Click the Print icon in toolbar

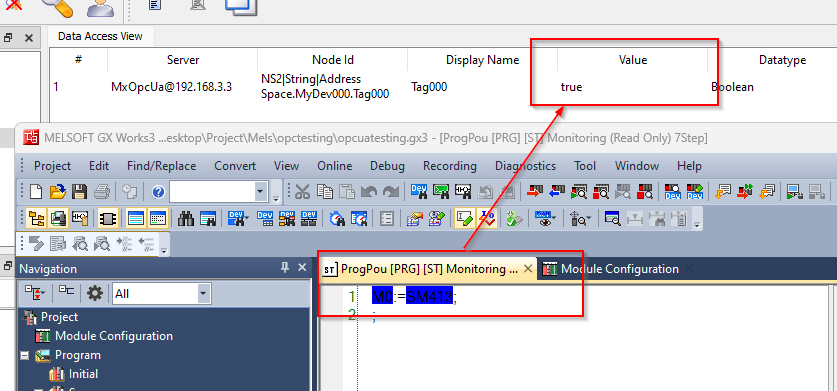(101, 191)
